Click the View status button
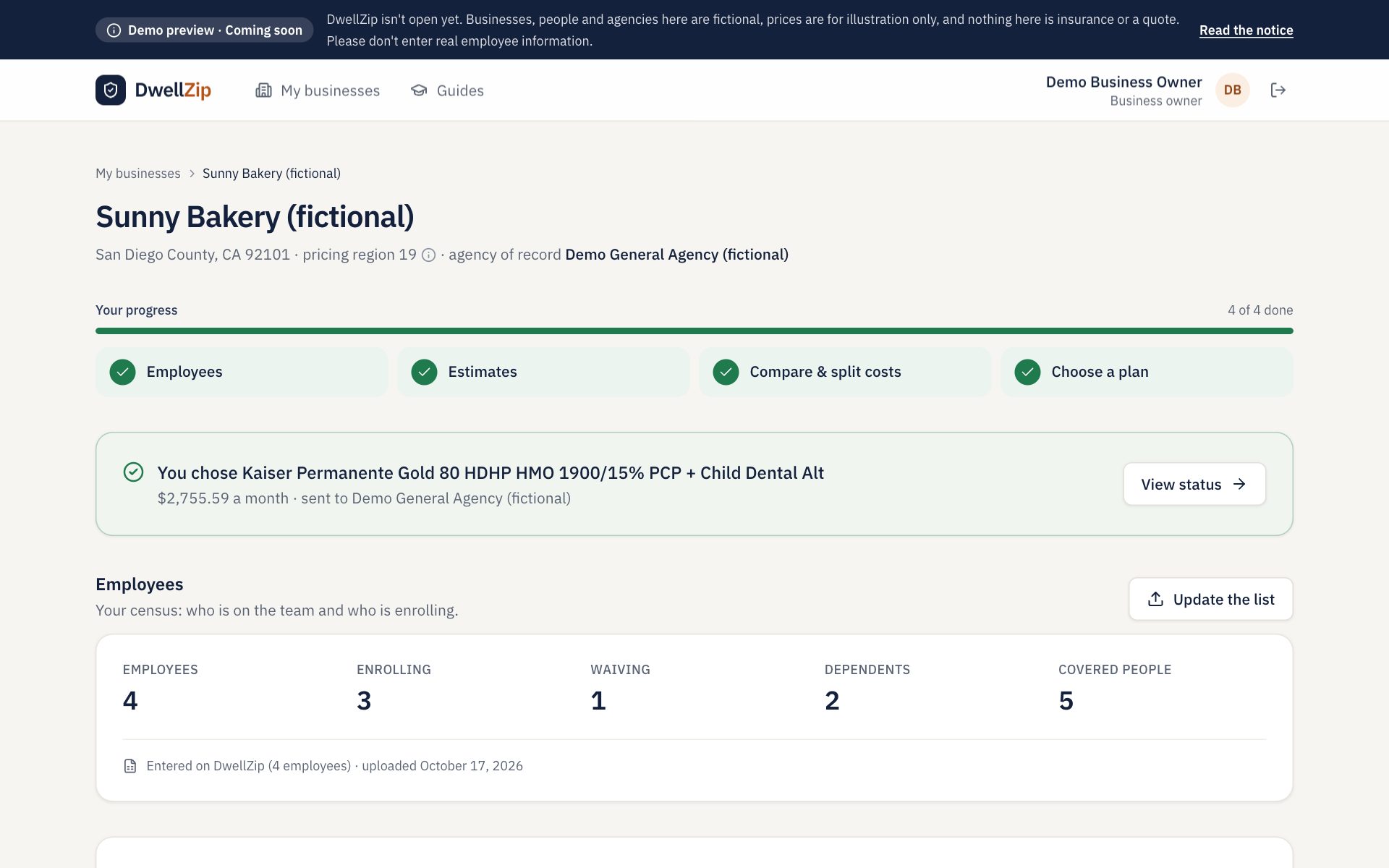 1194,484
